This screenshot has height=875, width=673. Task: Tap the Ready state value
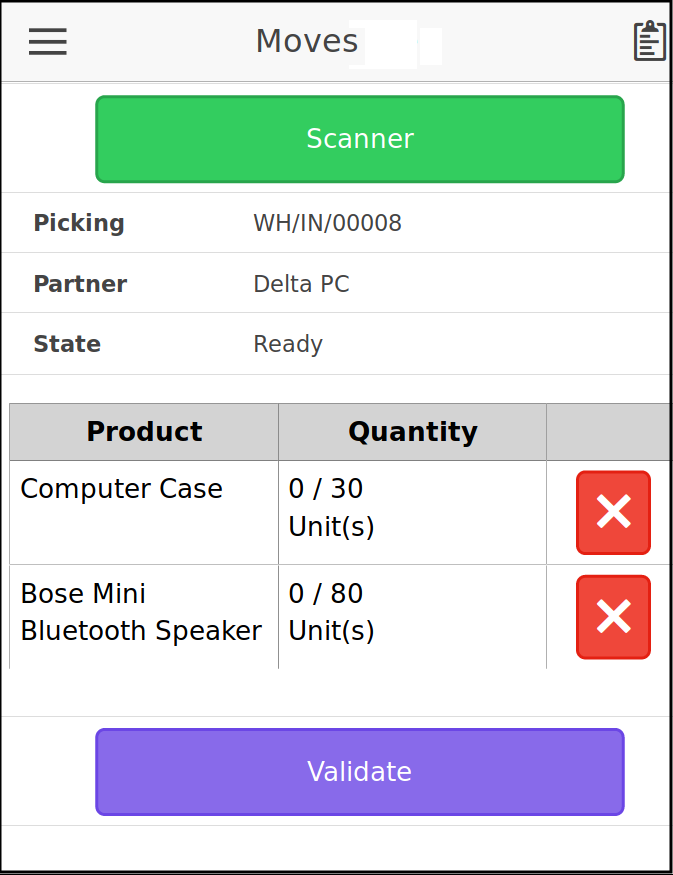(x=288, y=344)
